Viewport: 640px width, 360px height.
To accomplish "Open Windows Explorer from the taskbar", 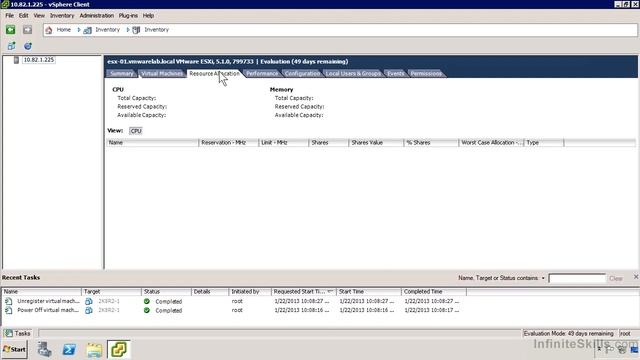I will [x=94, y=350].
